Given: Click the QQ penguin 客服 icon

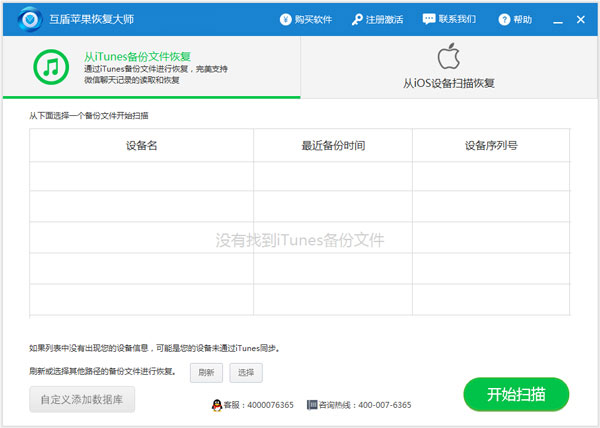Looking at the screenshot, I should click(x=216, y=405).
